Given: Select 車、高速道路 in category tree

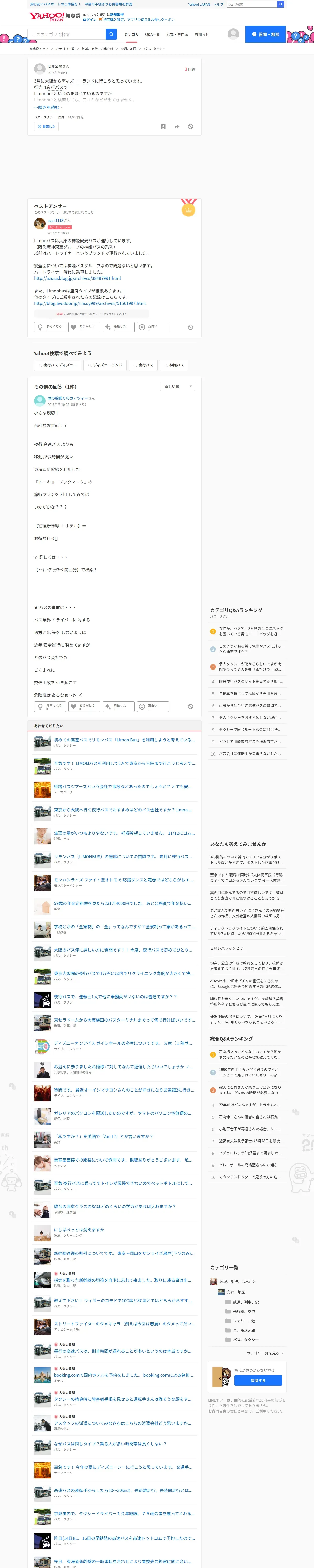Looking at the screenshot, I should pyautogui.click(x=244, y=1330).
